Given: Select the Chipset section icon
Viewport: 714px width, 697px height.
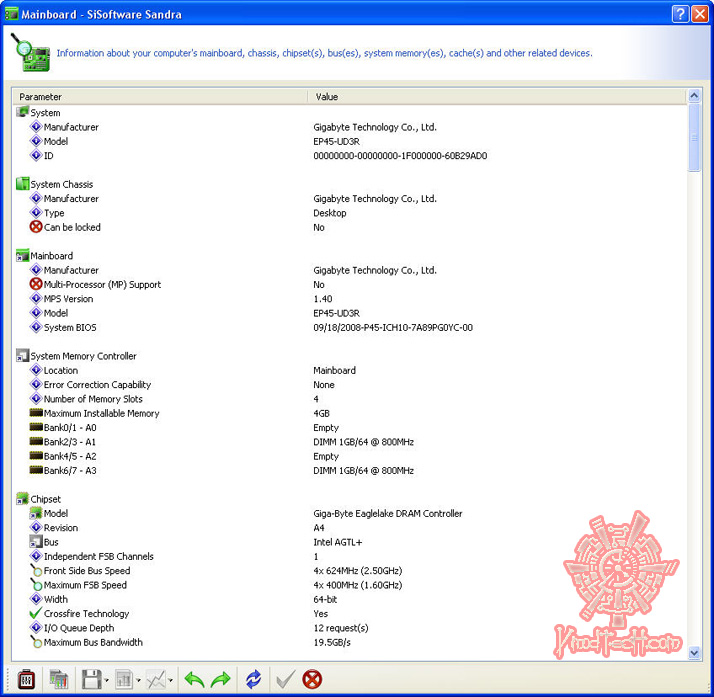Looking at the screenshot, I should point(22,499).
